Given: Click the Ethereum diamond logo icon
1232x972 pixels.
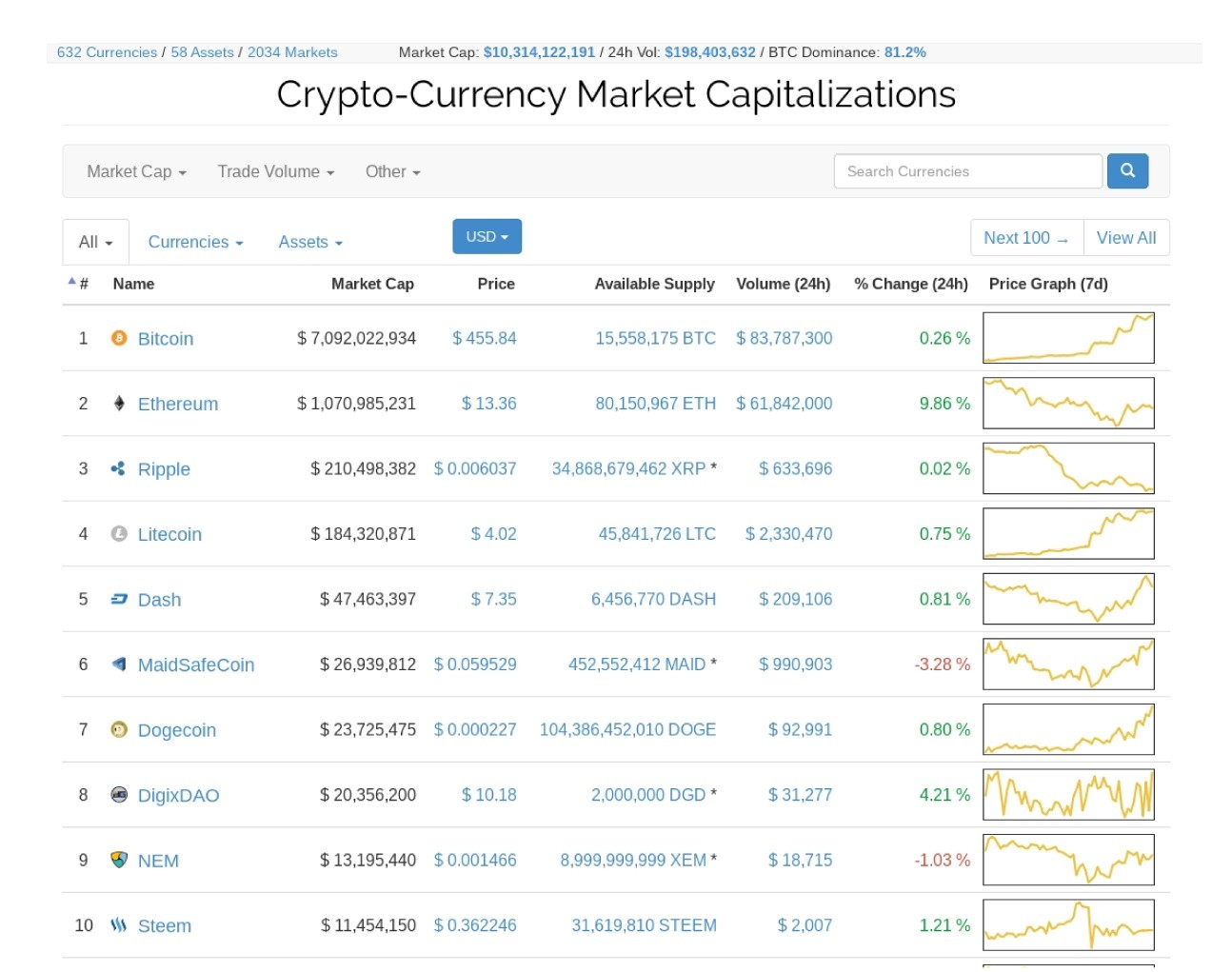Looking at the screenshot, I should (x=119, y=403).
